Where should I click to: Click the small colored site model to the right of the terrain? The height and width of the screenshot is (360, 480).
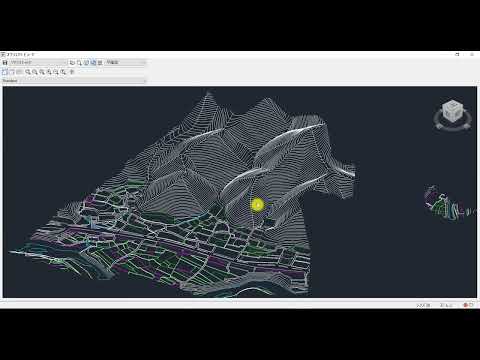(448, 203)
